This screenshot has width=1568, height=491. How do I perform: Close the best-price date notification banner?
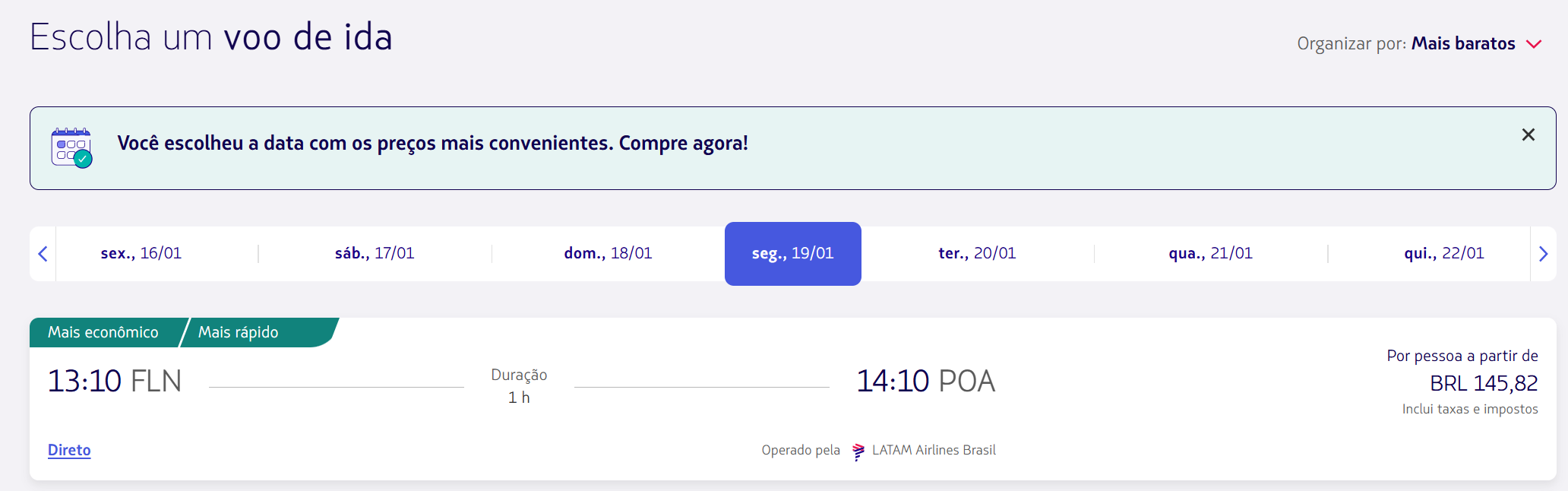coord(1528,135)
